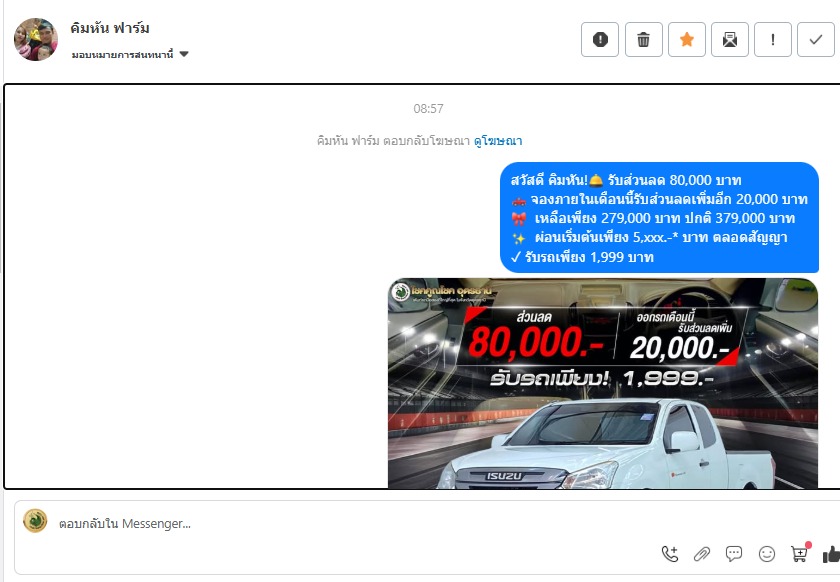840x582 pixels.
Task: Mark conversation done with checkmark button
Action: (815, 39)
